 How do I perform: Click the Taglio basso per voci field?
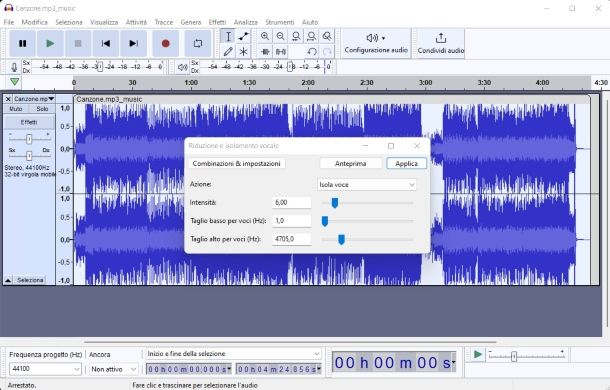tap(291, 221)
